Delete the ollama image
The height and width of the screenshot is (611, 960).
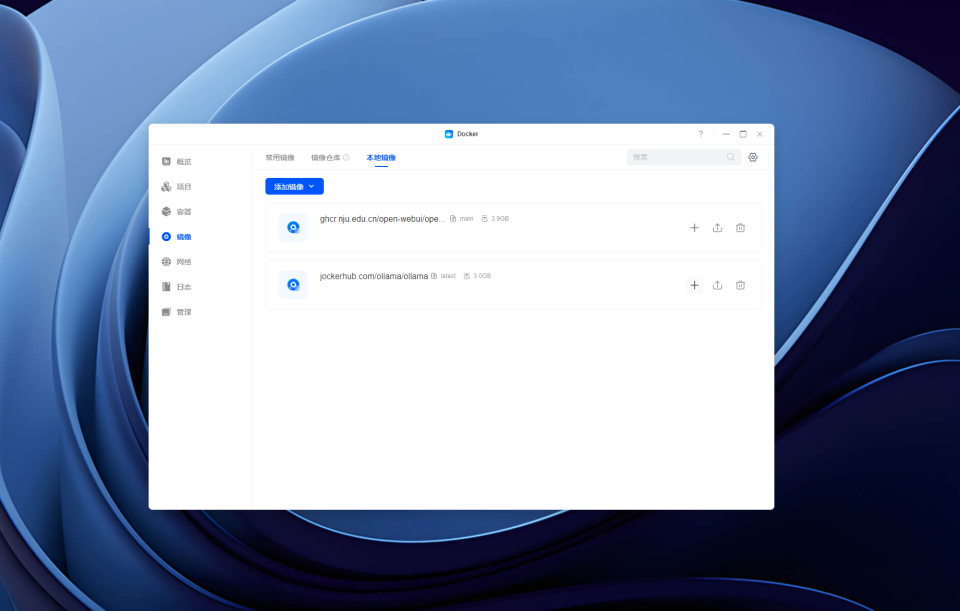[740, 285]
